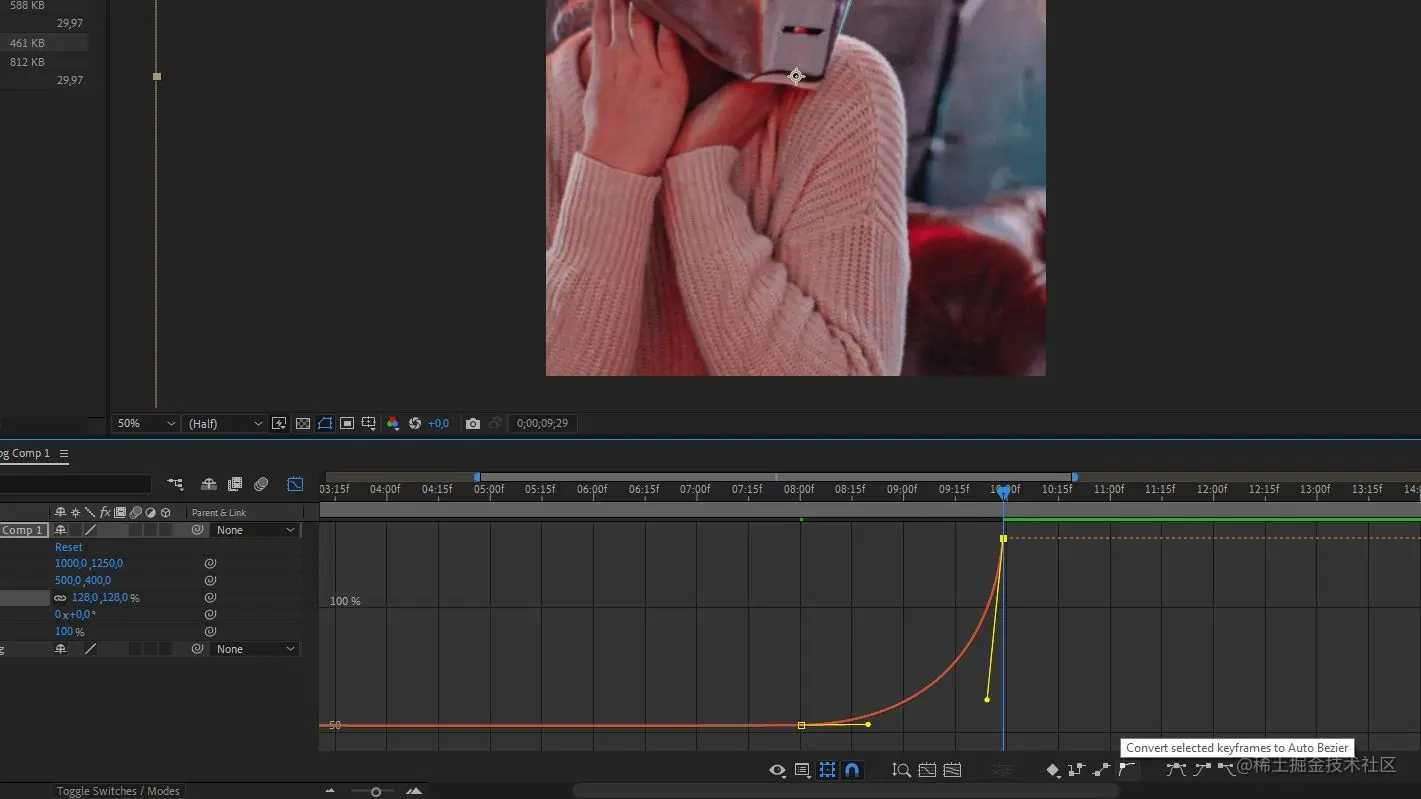Toggle show transform box in graph editor
The image size is (1421, 799).
[x=828, y=770]
